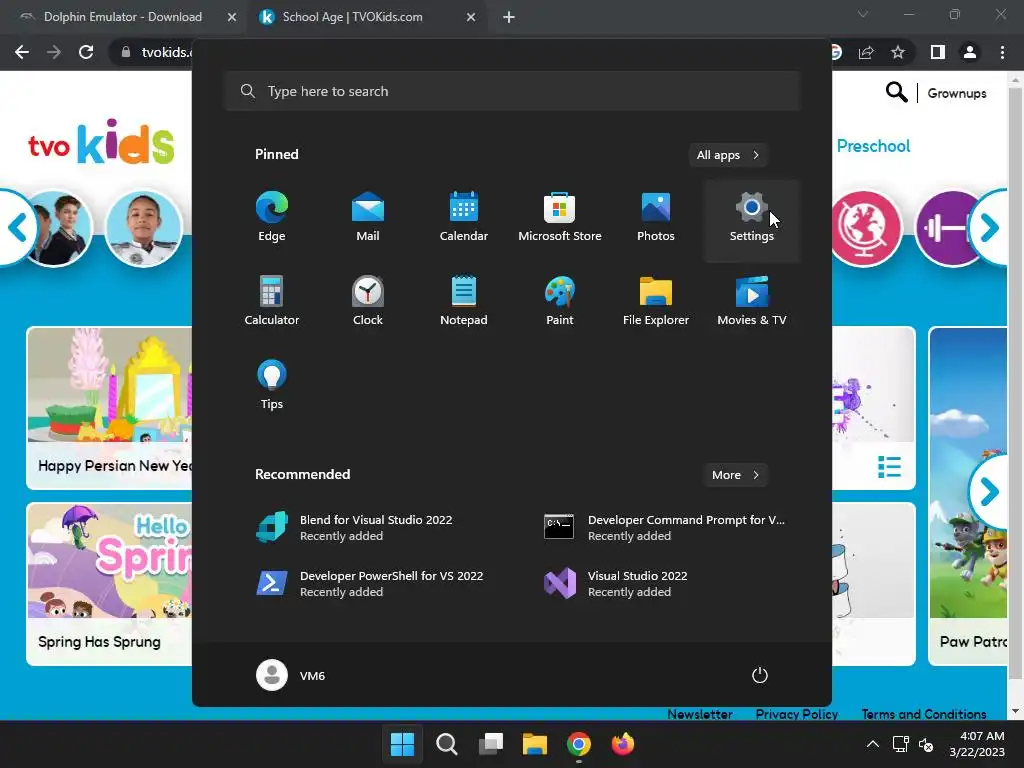This screenshot has height=768, width=1024.
Task: Switch to Preschool section
Action: tap(873, 146)
